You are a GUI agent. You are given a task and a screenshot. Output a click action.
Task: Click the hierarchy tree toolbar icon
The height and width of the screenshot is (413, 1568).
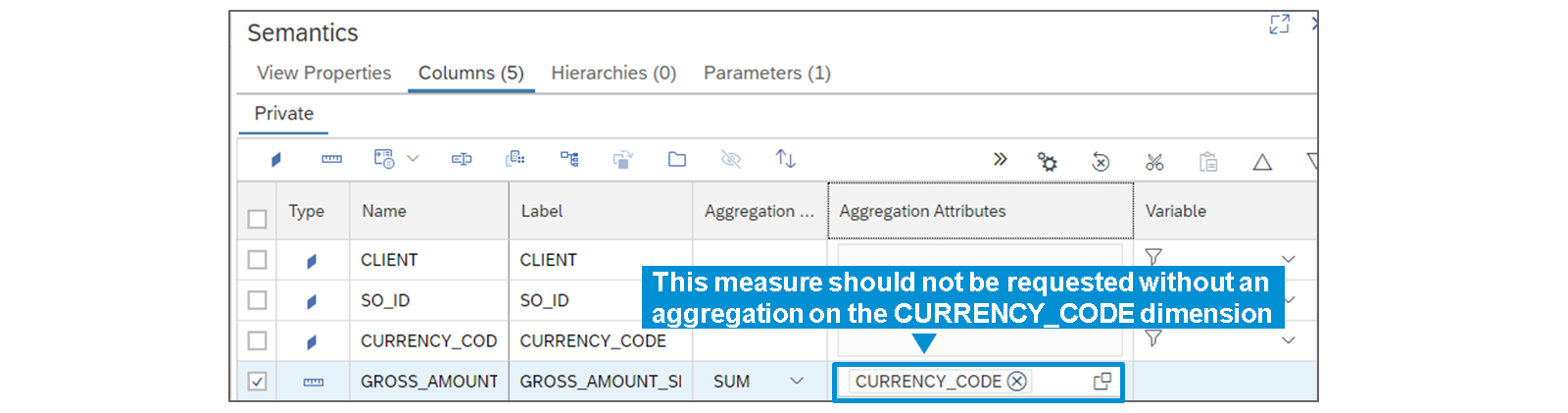coord(569,160)
